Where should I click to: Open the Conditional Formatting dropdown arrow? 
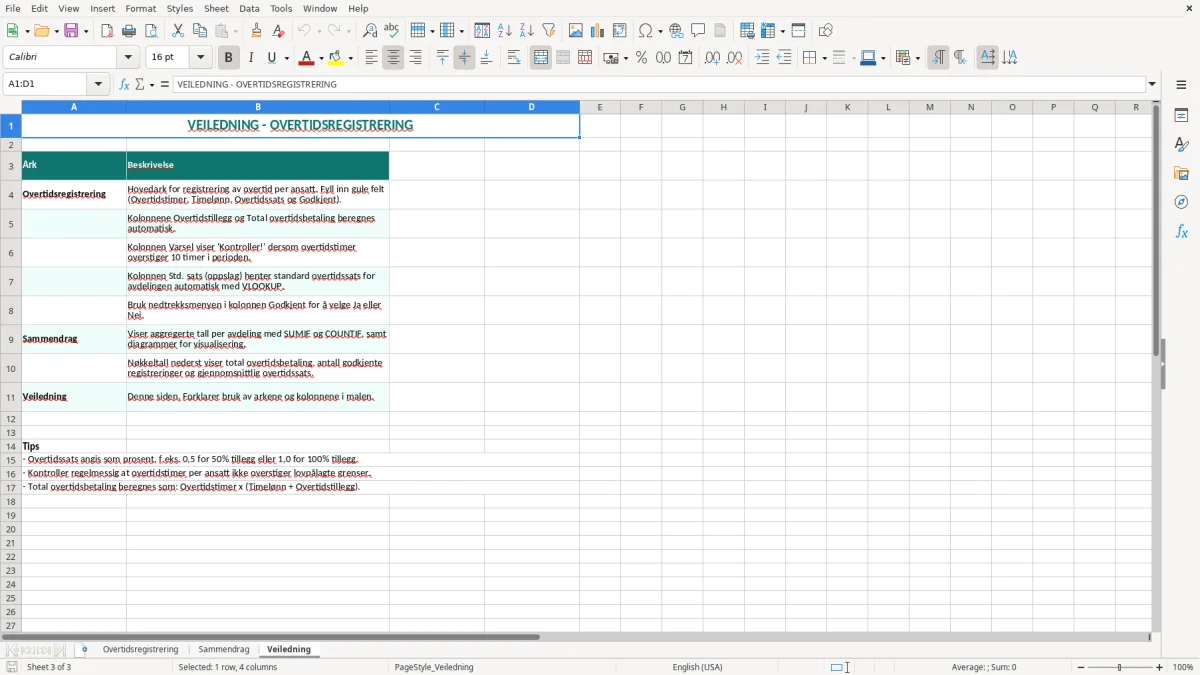tap(916, 58)
